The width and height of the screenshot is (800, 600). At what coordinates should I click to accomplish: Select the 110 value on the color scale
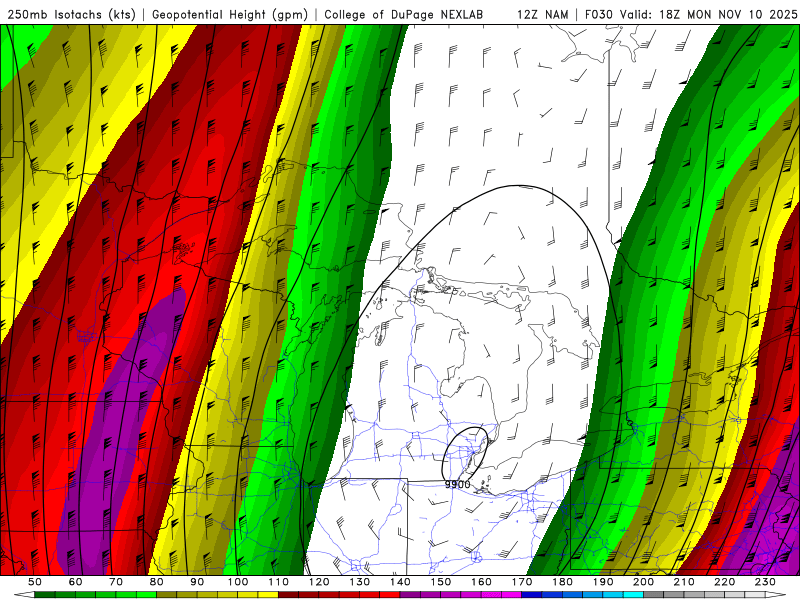coord(279,582)
